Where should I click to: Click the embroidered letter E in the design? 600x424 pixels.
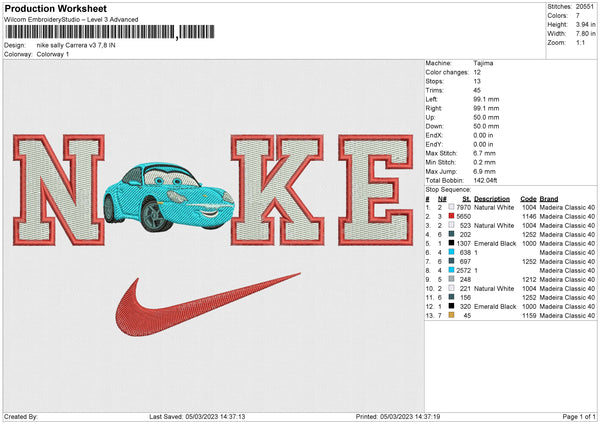pos(376,190)
